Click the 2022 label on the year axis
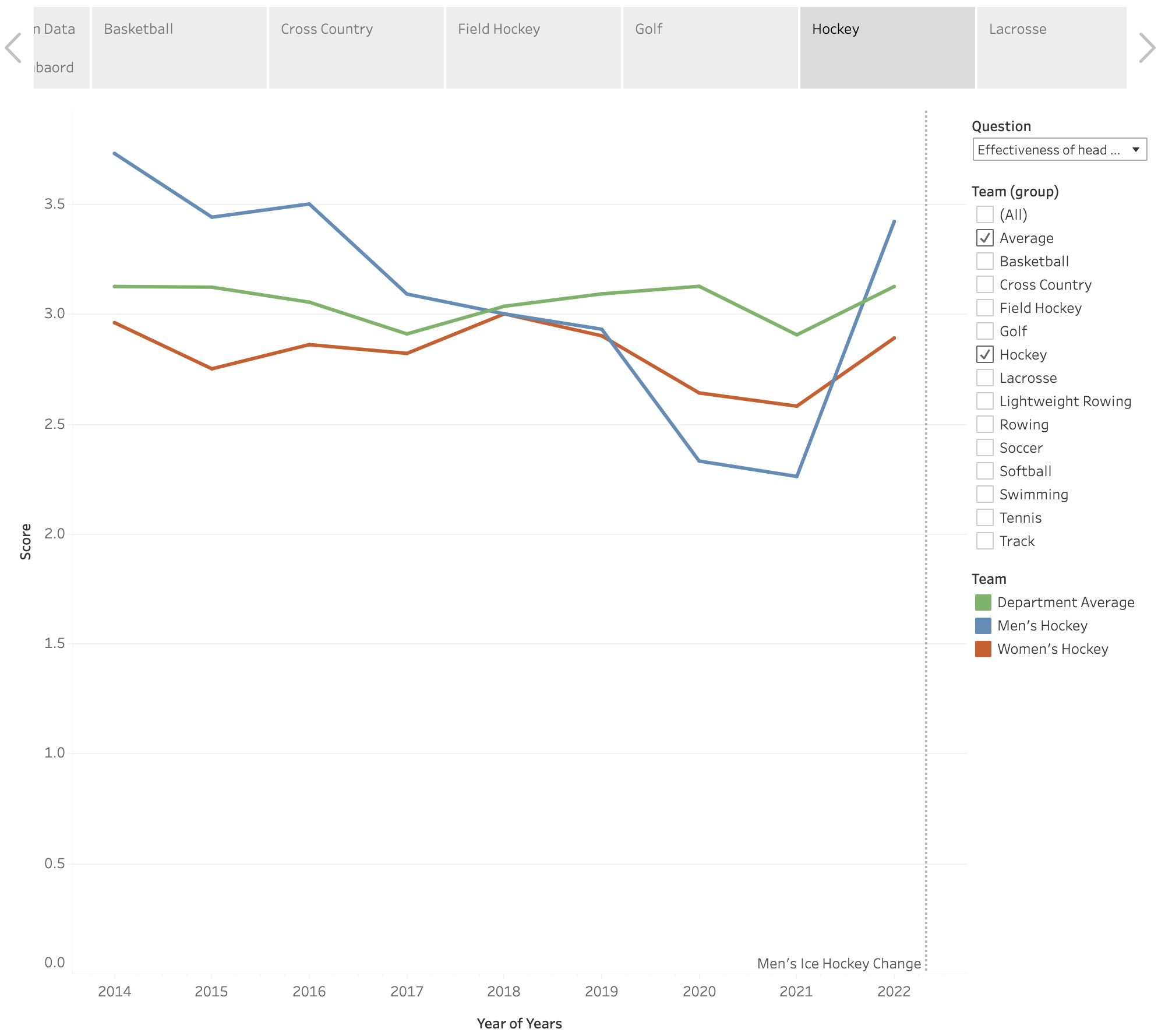Screen dimensions: 1172x1036 coord(894,991)
